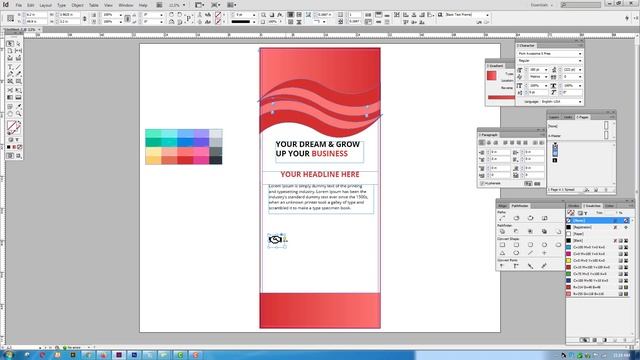Click Close Path icon in Pathfinder panel
This screenshot has height=360, width=640.
tap(530, 218)
